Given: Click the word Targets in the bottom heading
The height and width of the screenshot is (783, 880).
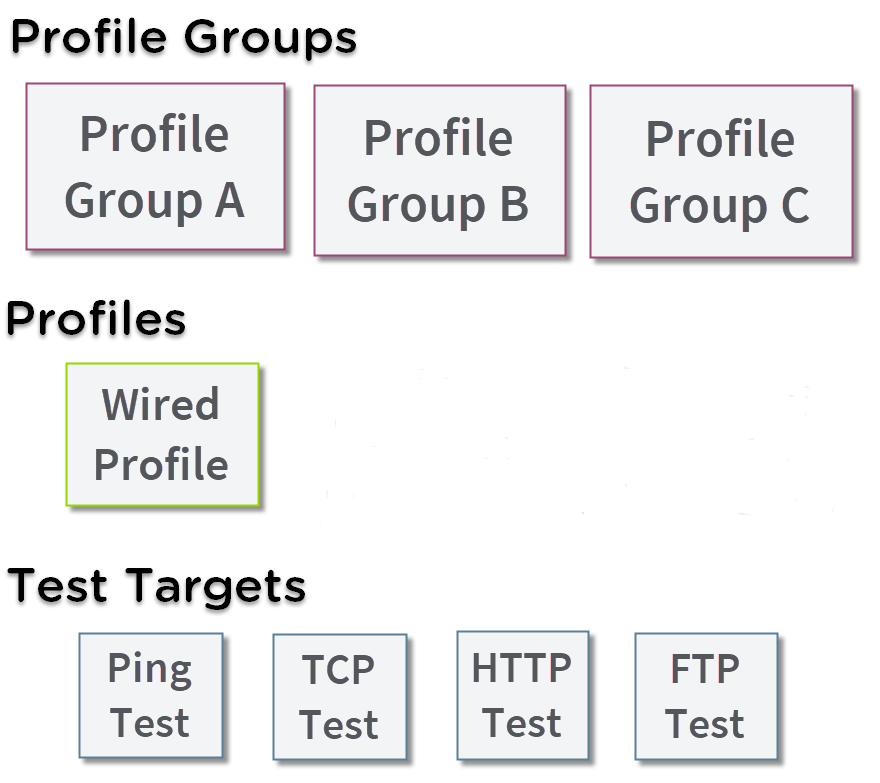Looking at the screenshot, I should tap(216, 588).
